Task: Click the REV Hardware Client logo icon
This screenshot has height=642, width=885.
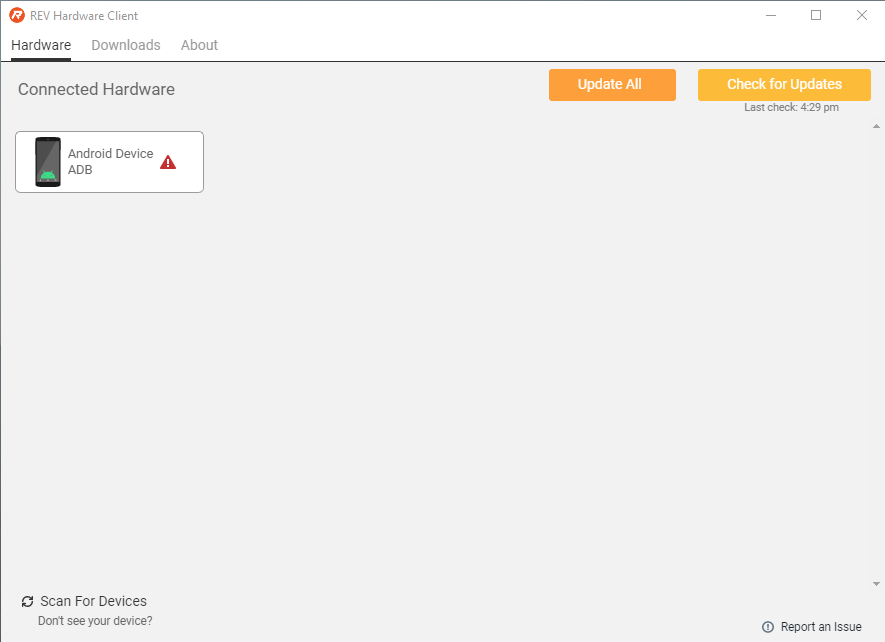Action: [17, 15]
